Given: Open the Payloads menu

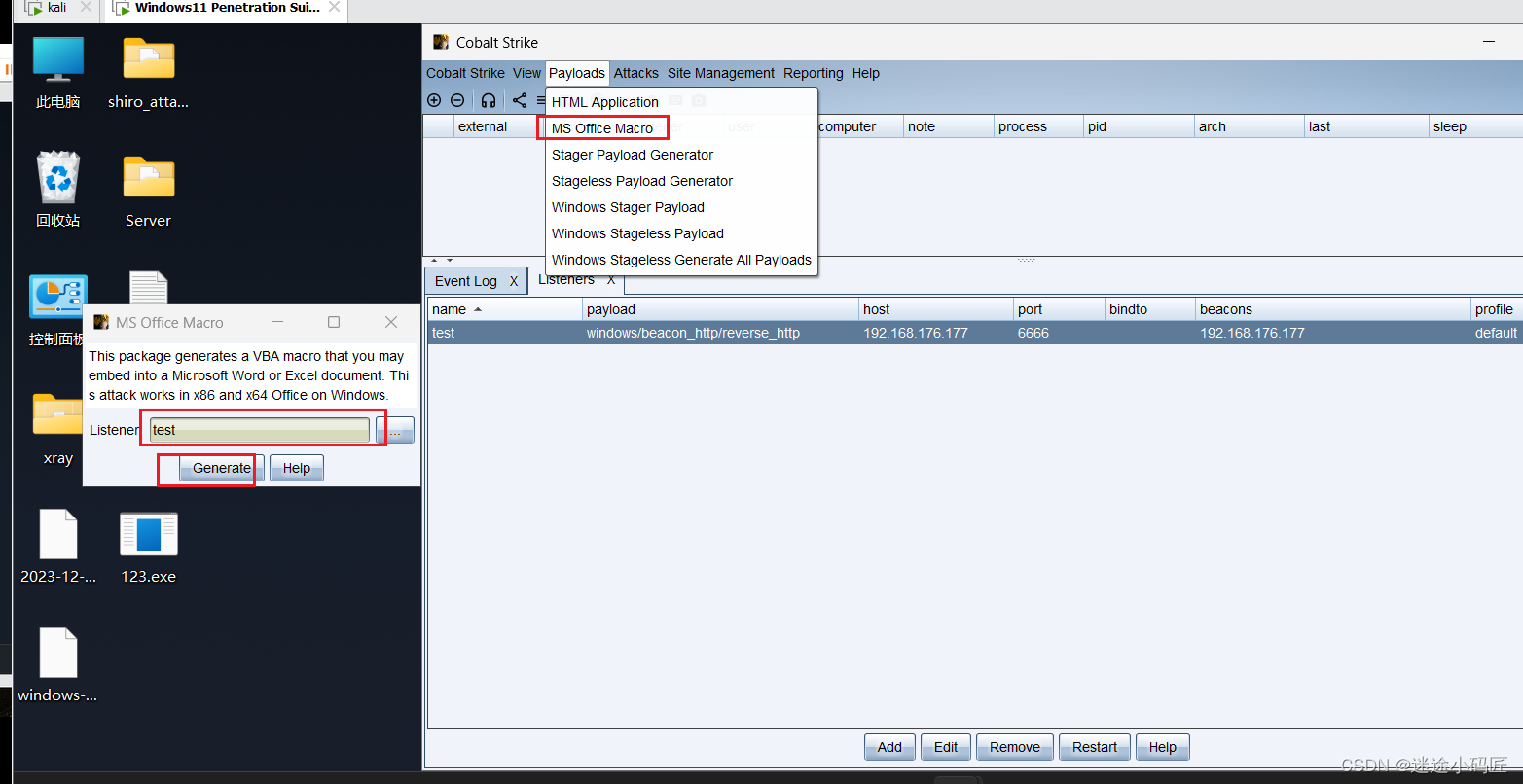Looking at the screenshot, I should (x=577, y=73).
